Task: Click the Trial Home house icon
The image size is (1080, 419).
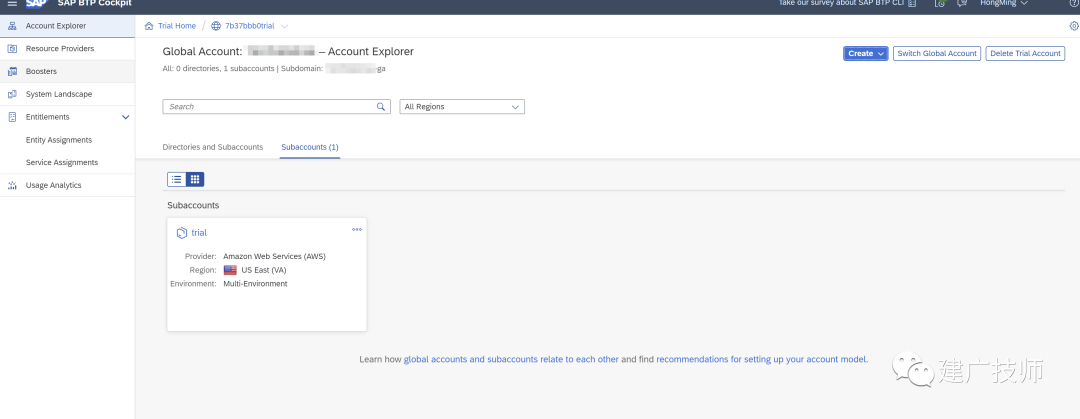Action: click(149, 26)
